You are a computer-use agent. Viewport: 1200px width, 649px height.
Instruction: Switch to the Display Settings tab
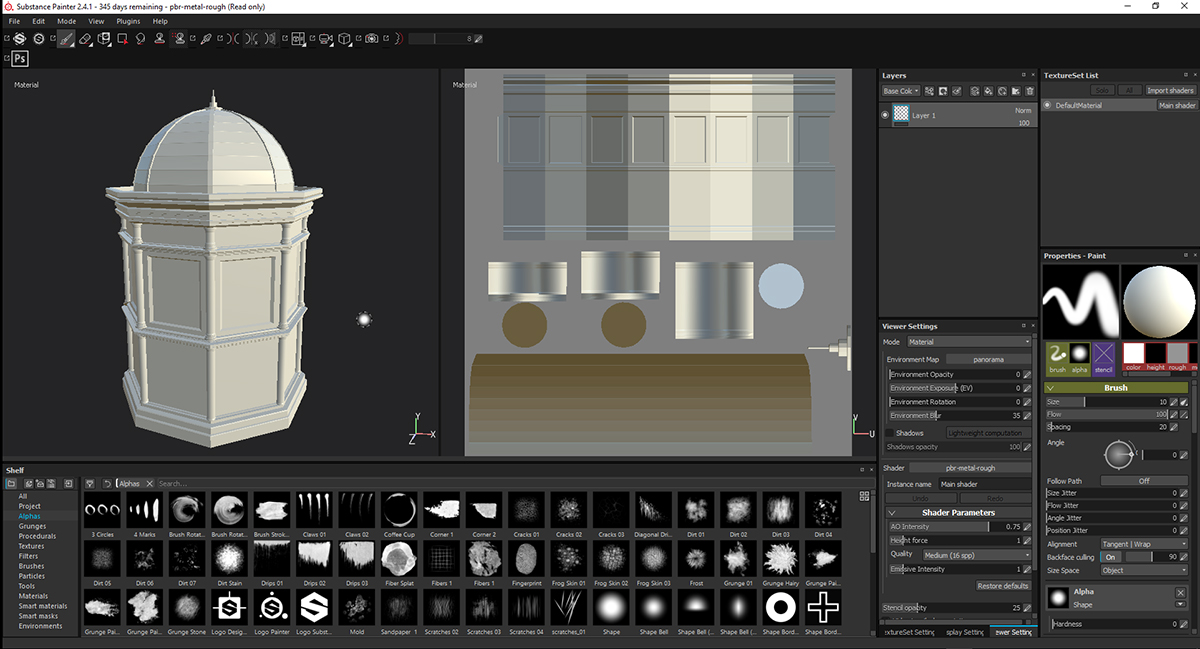[964, 632]
